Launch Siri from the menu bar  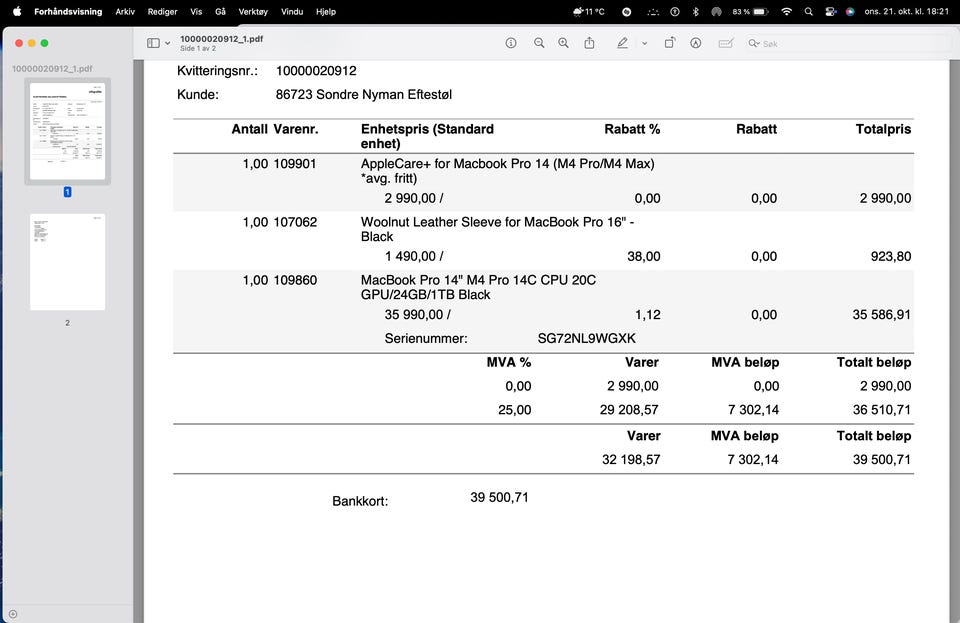pyautogui.click(x=850, y=12)
